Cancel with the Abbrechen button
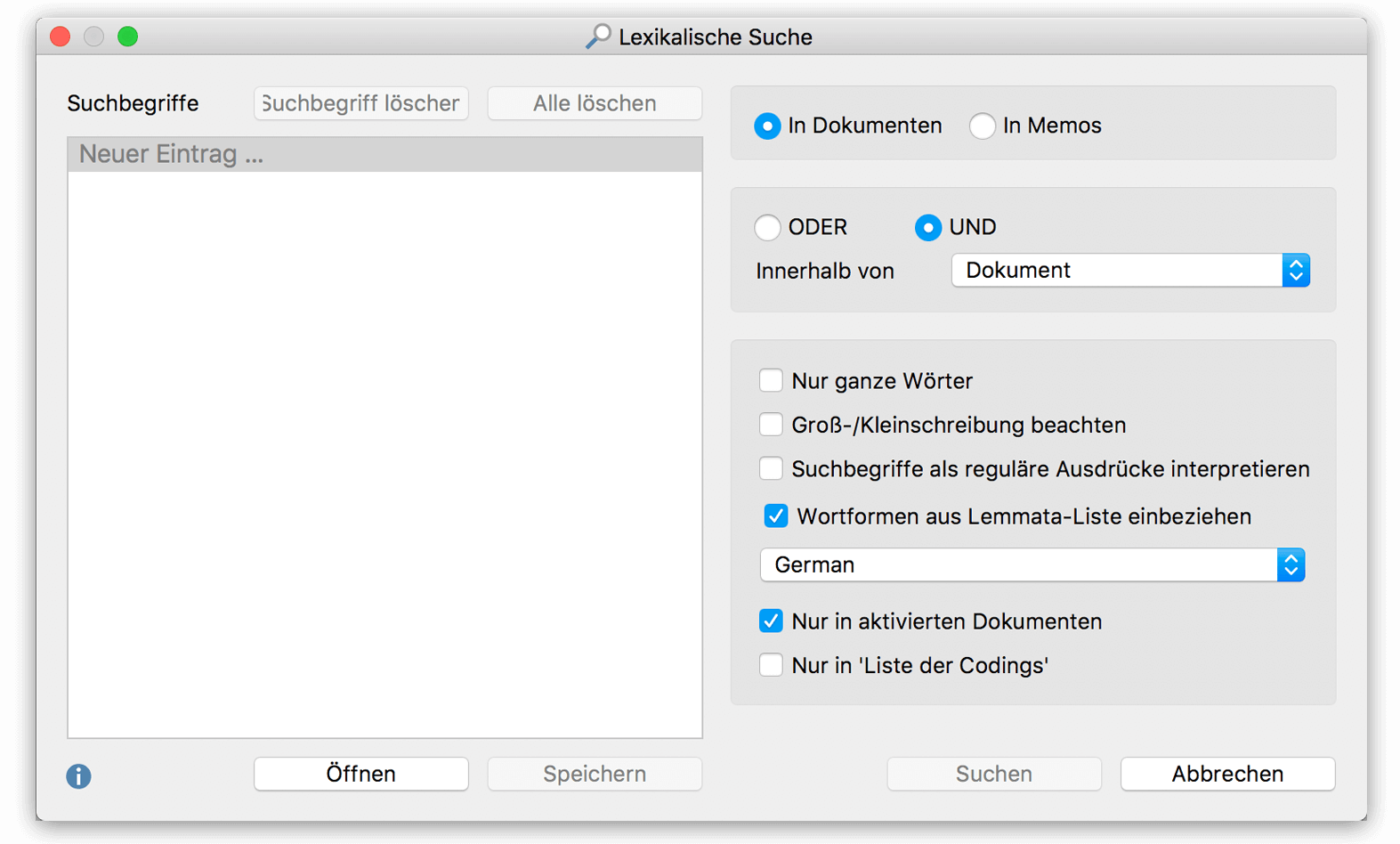 1227,774
